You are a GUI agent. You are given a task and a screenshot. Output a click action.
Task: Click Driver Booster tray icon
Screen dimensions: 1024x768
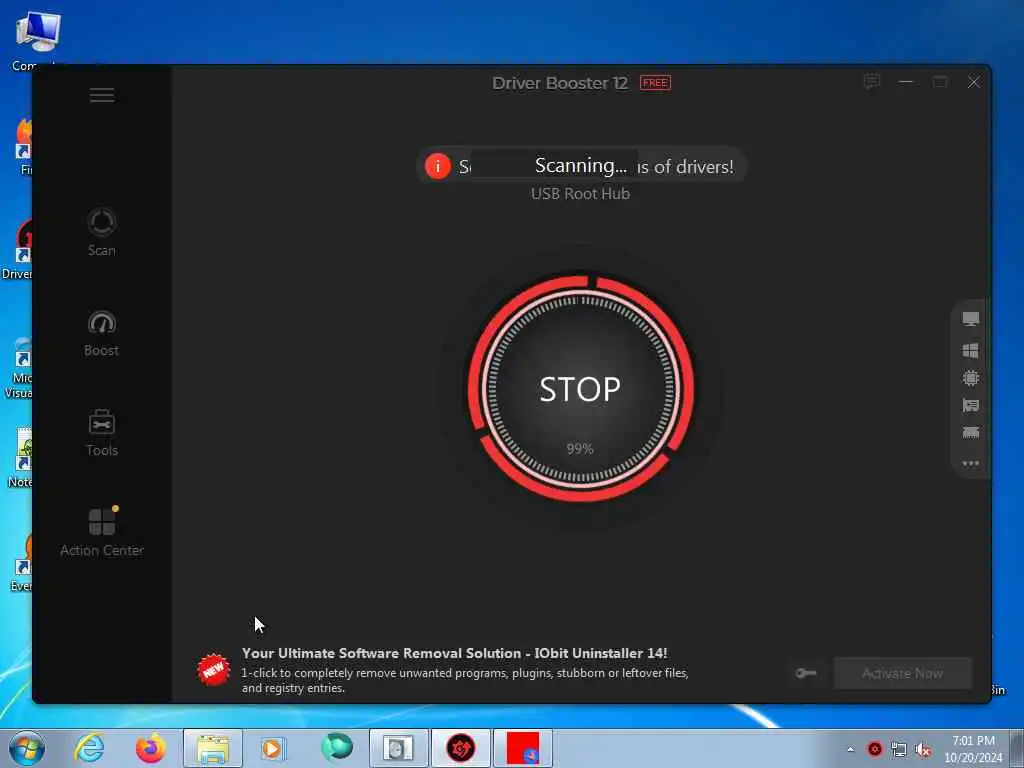click(874, 749)
